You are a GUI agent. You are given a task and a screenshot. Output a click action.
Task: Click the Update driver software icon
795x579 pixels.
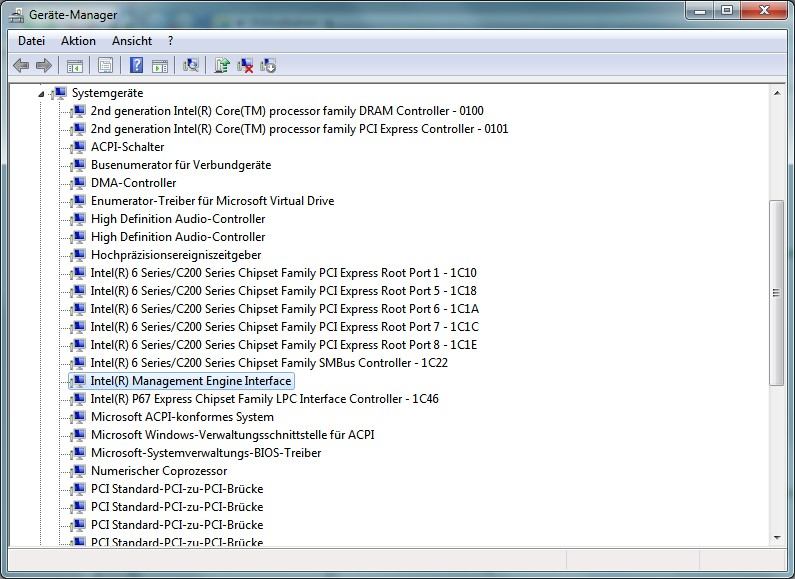pos(222,65)
